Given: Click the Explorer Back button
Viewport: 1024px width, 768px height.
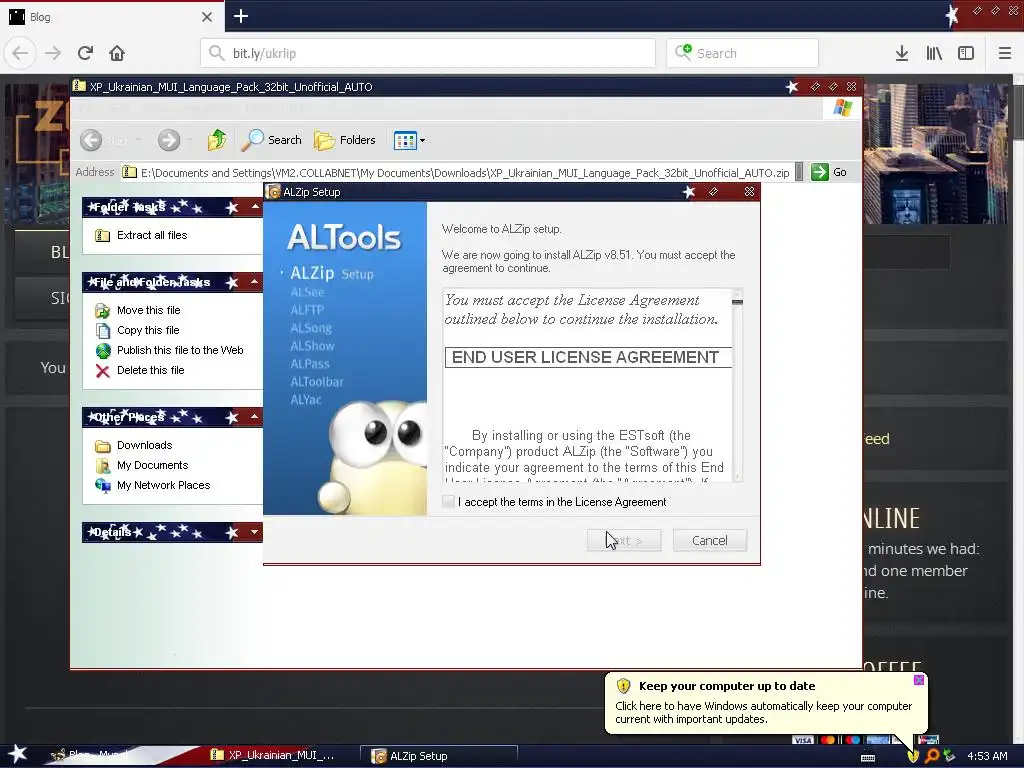Looking at the screenshot, I should 91,140.
